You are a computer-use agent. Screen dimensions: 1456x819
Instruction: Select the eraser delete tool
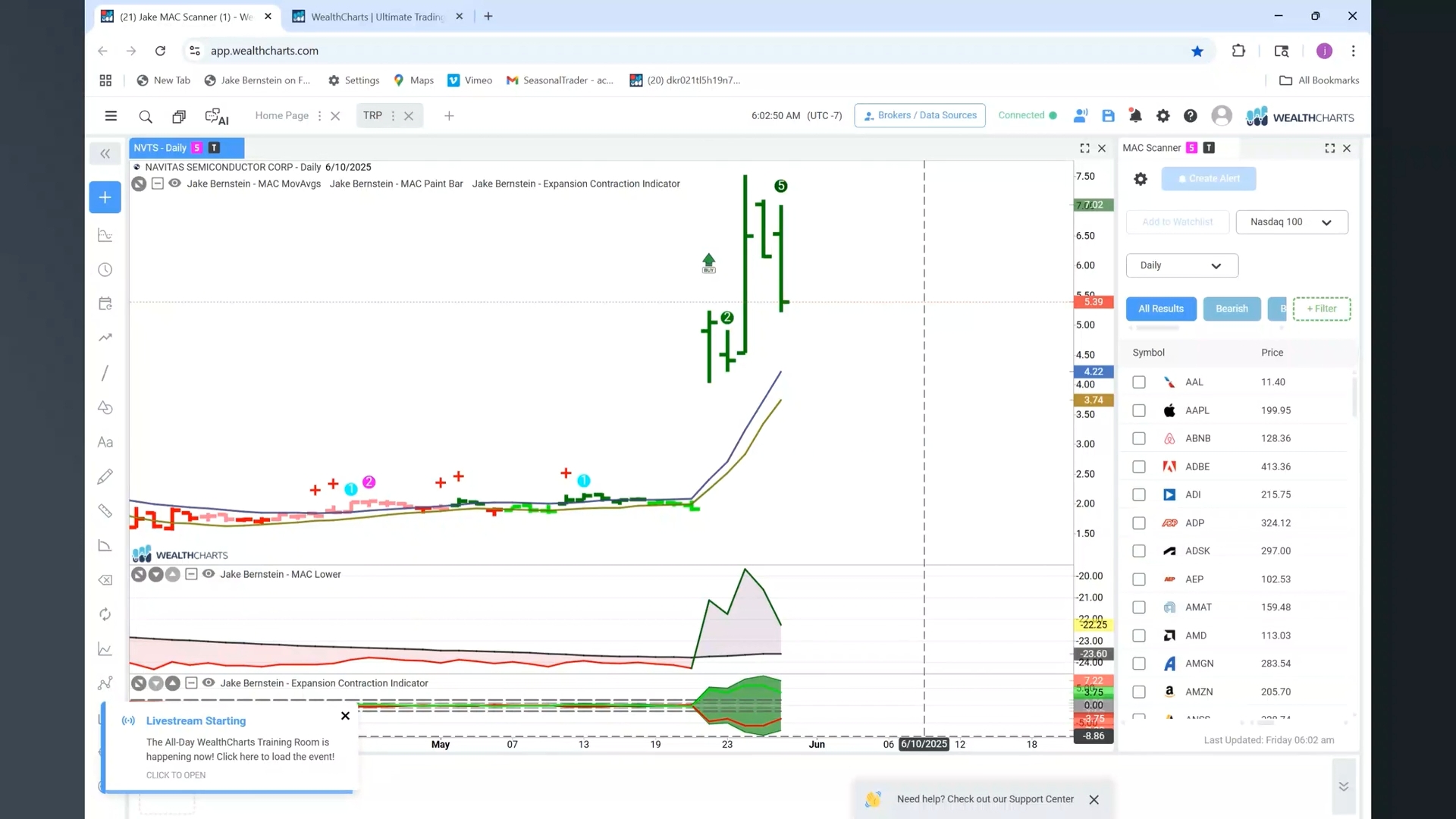tap(105, 580)
